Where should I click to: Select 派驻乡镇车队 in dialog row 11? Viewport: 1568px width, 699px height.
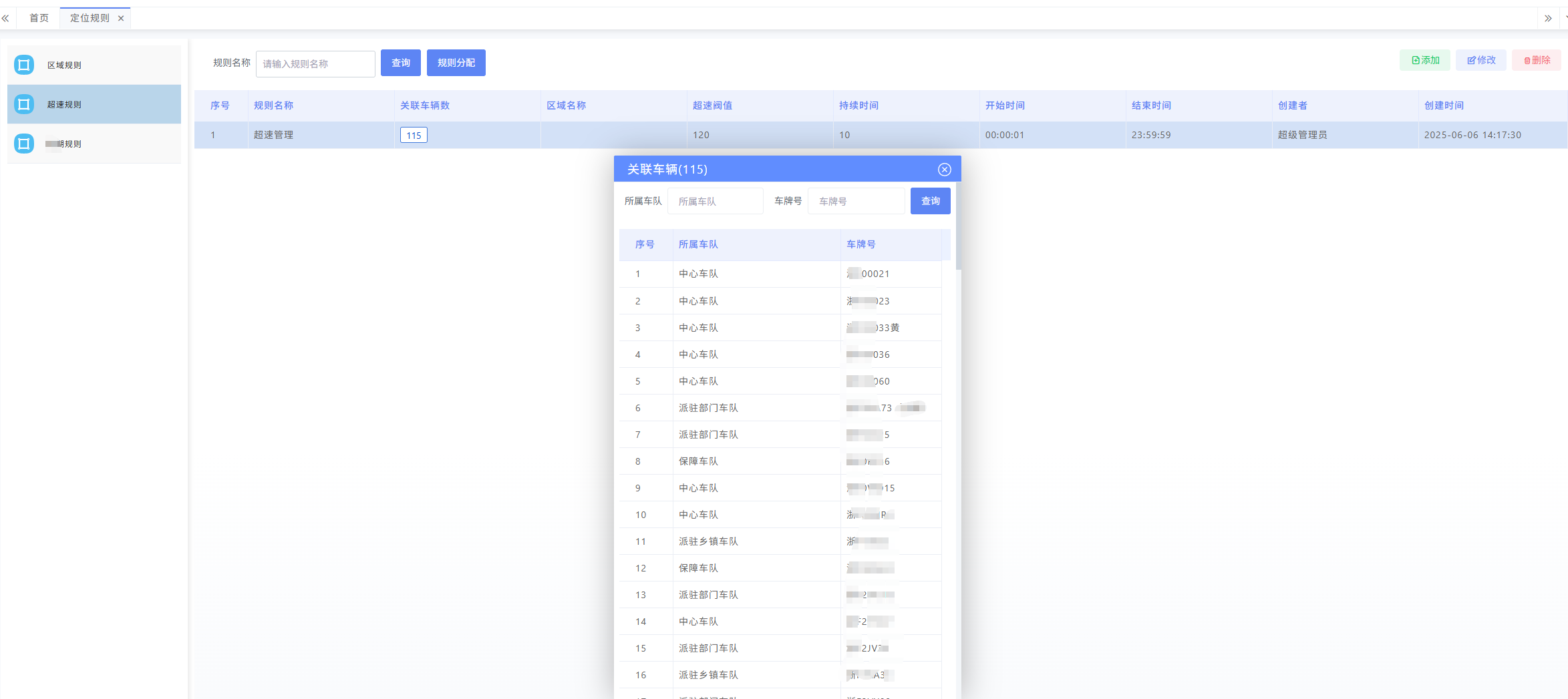[x=708, y=541]
